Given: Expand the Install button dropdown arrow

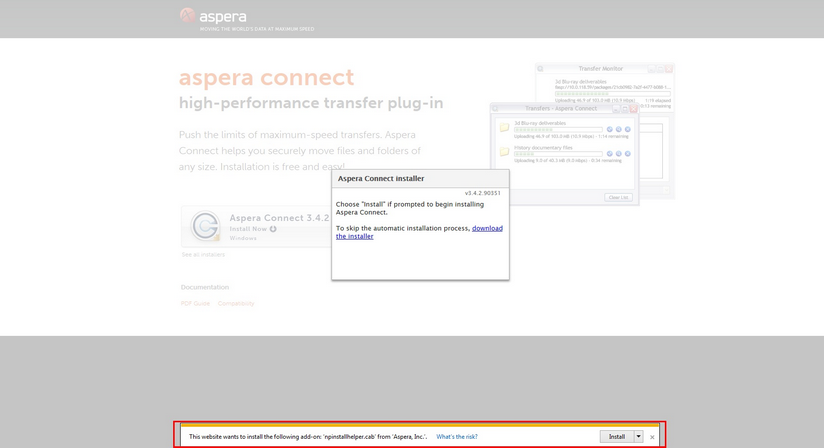Looking at the screenshot, I should point(639,437).
